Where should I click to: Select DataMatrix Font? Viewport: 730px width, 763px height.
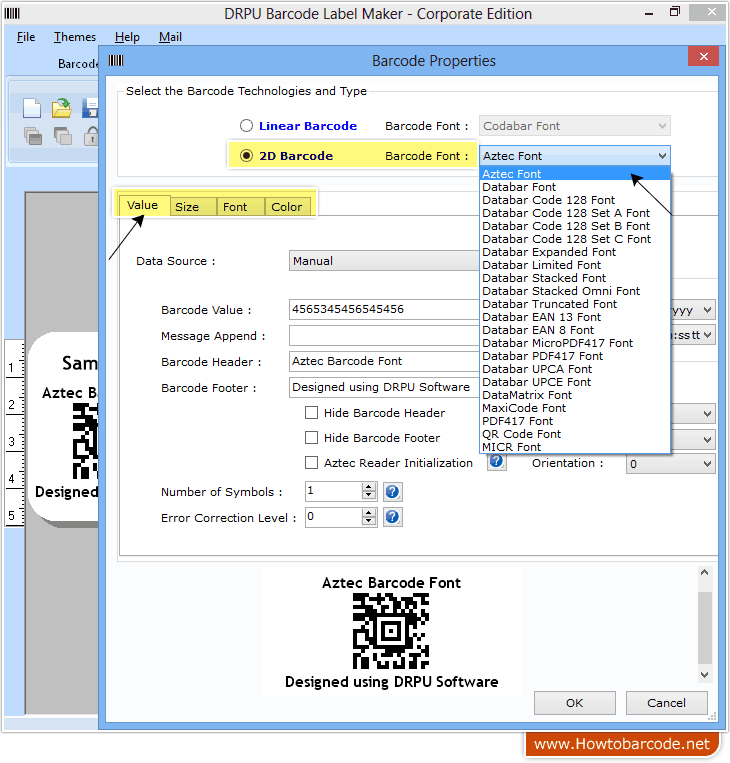click(x=575, y=395)
